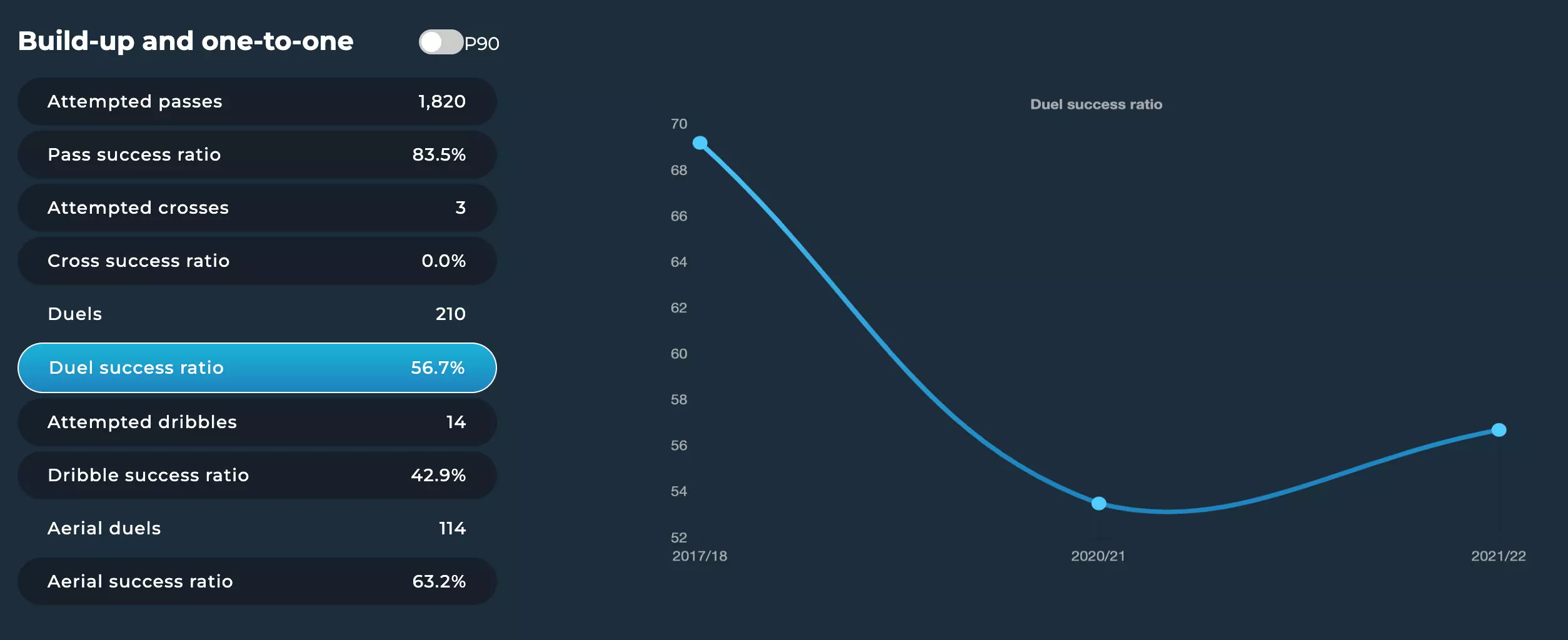Click the Attempted crosses stat row
The height and width of the screenshot is (640, 1568).
(x=257, y=207)
